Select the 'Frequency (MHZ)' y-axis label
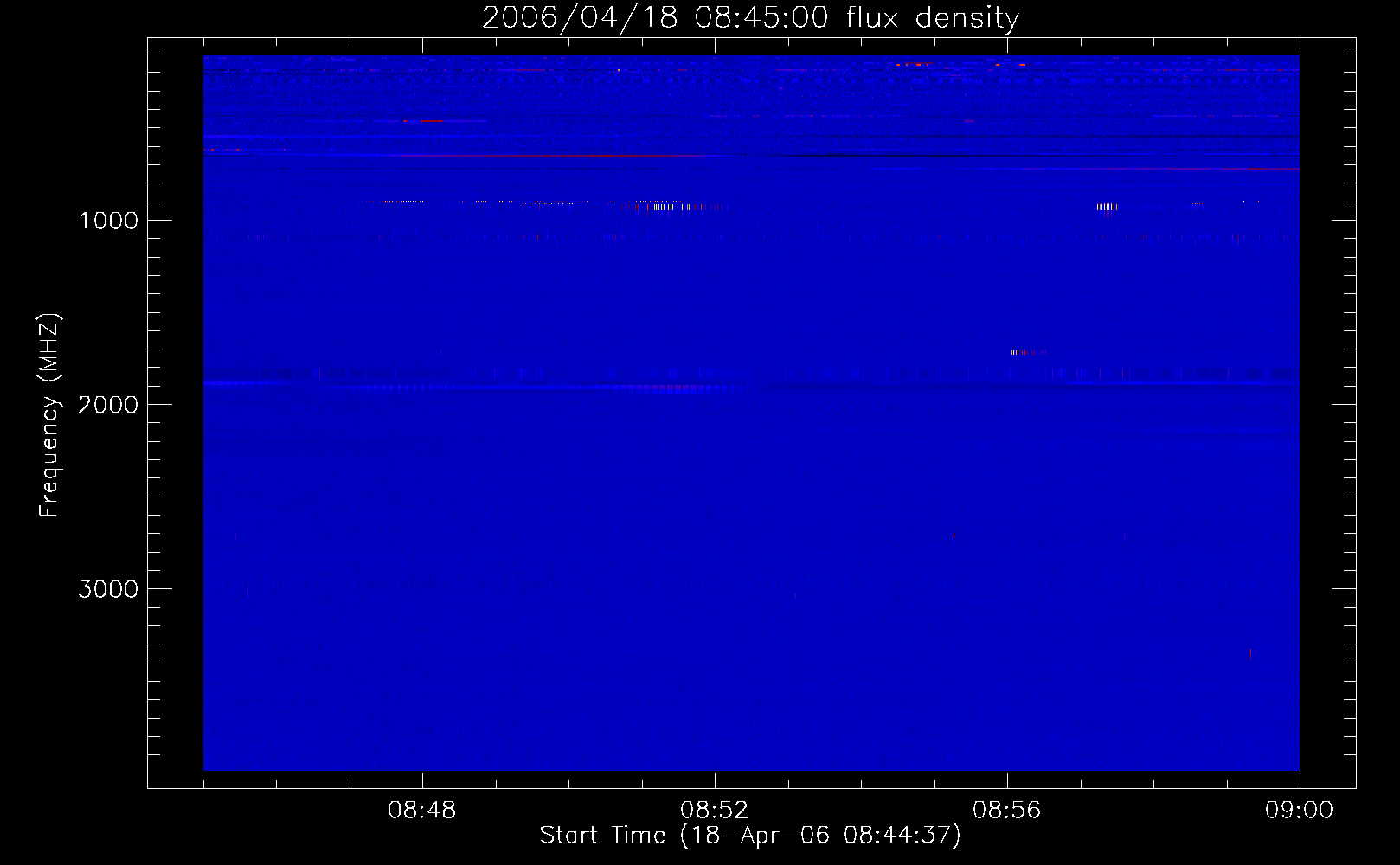Image resolution: width=1400 pixels, height=865 pixels. click(49, 414)
